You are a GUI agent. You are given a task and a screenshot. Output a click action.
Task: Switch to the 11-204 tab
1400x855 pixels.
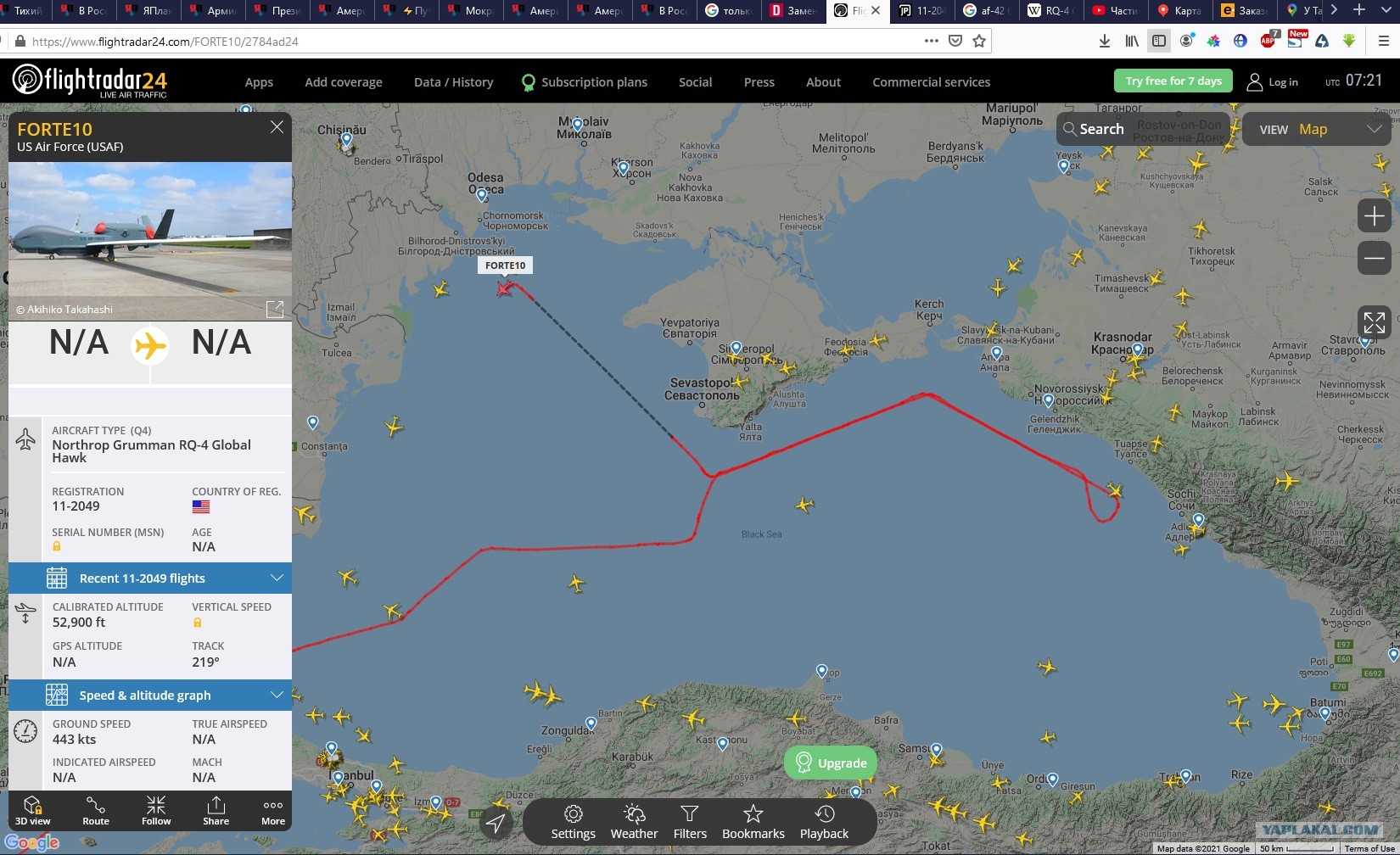(x=921, y=10)
